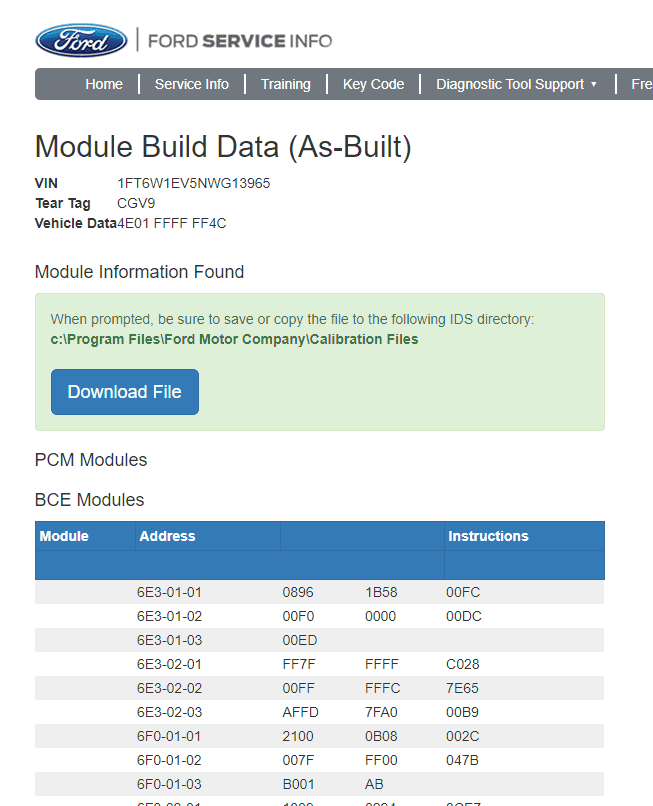Viewport: 653px width, 806px height.
Task: Expand the Diagnostic Tool Support dropdown
Action: (516, 84)
